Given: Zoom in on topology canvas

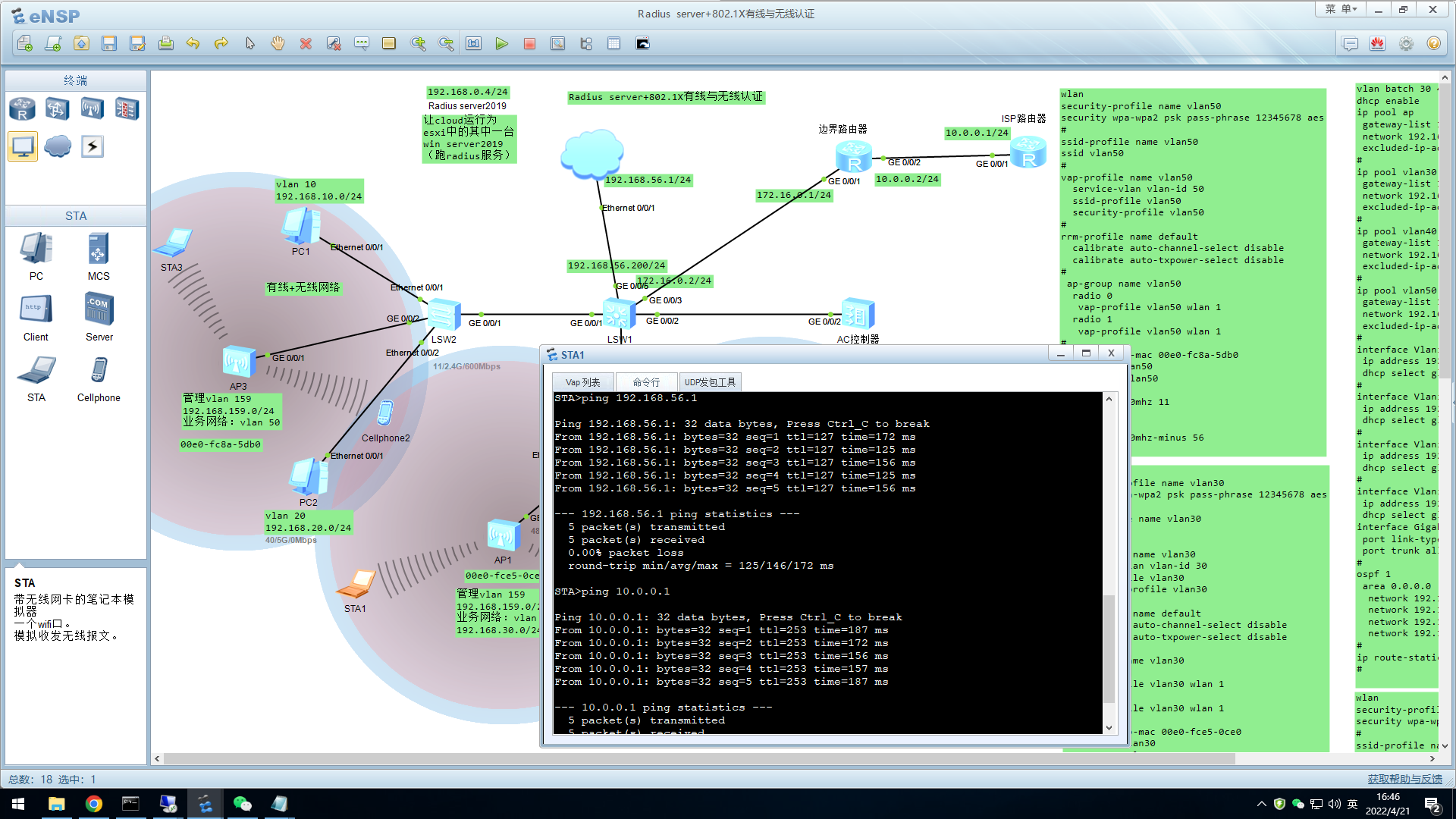Looking at the screenshot, I should click(x=418, y=44).
